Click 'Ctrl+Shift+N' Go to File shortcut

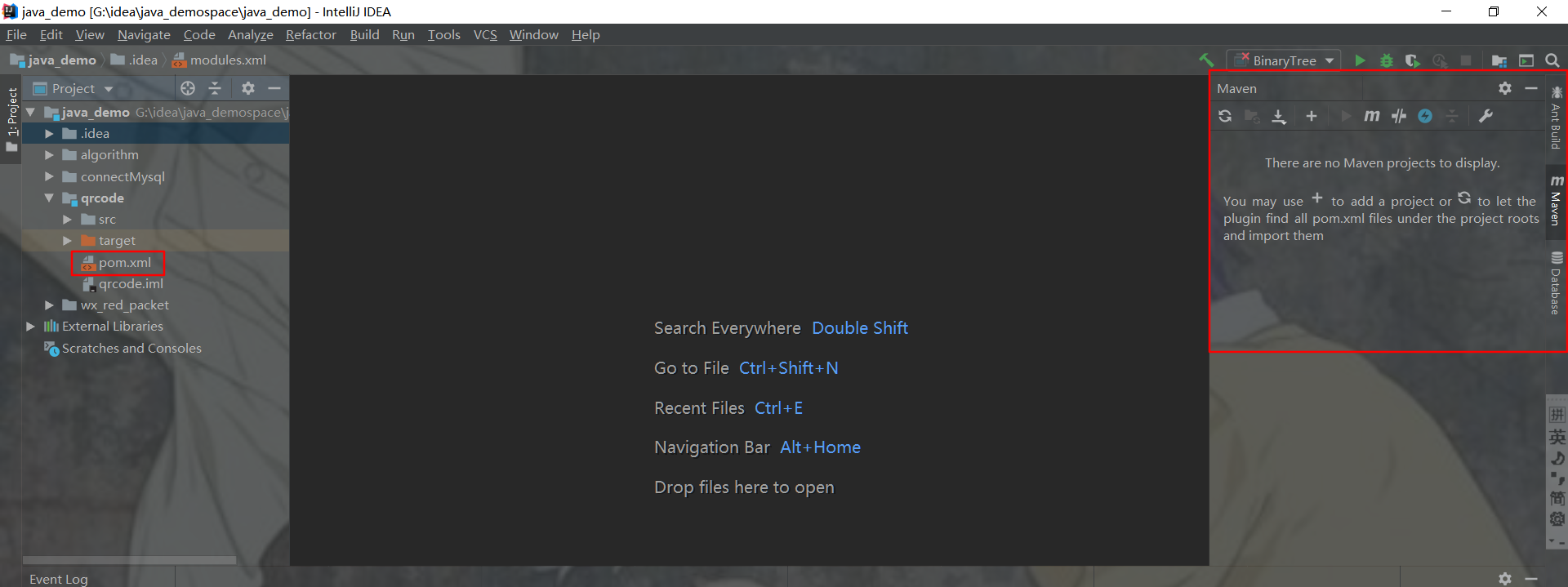click(788, 367)
